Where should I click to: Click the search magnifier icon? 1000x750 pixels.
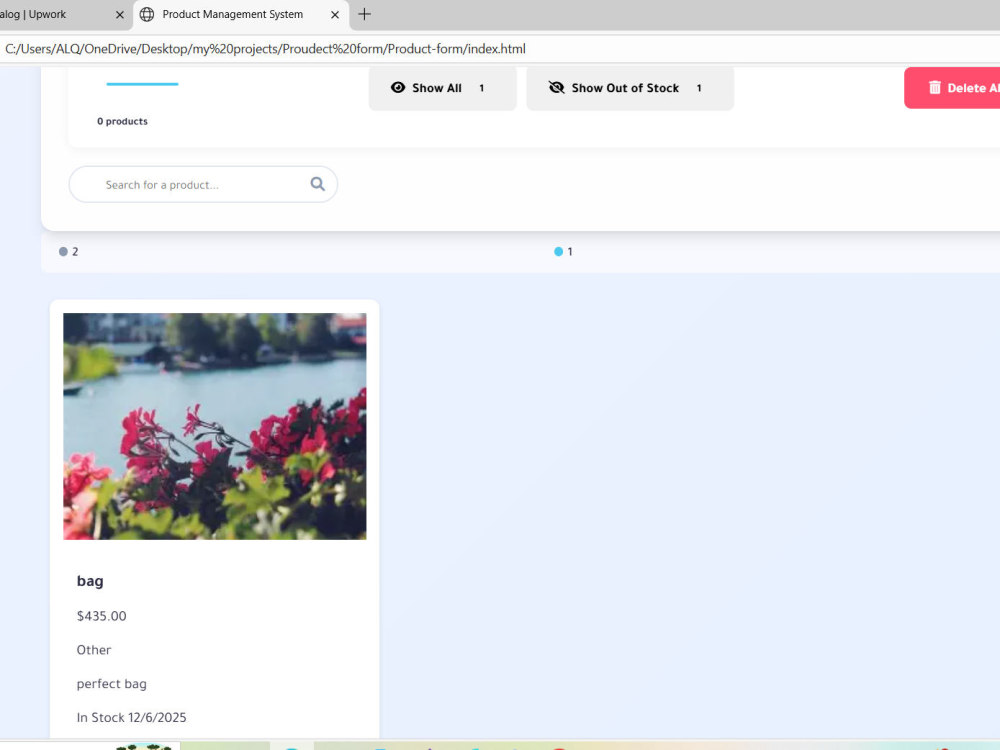click(318, 184)
